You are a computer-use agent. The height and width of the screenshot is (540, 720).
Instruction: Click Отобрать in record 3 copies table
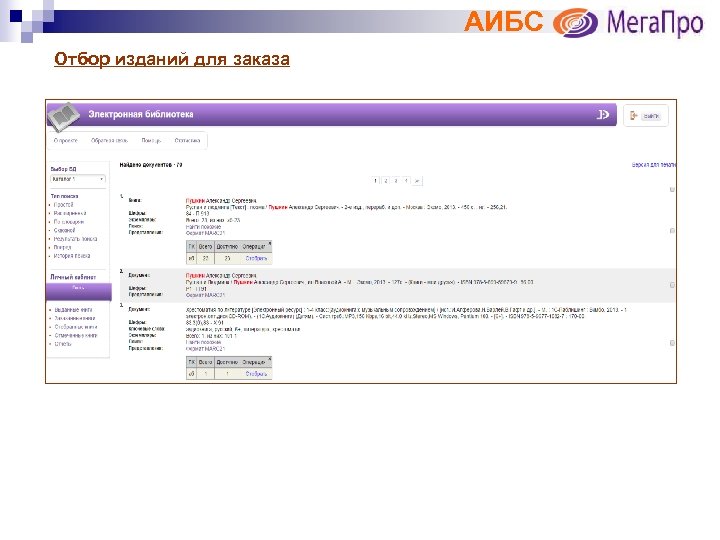coord(256,374)
